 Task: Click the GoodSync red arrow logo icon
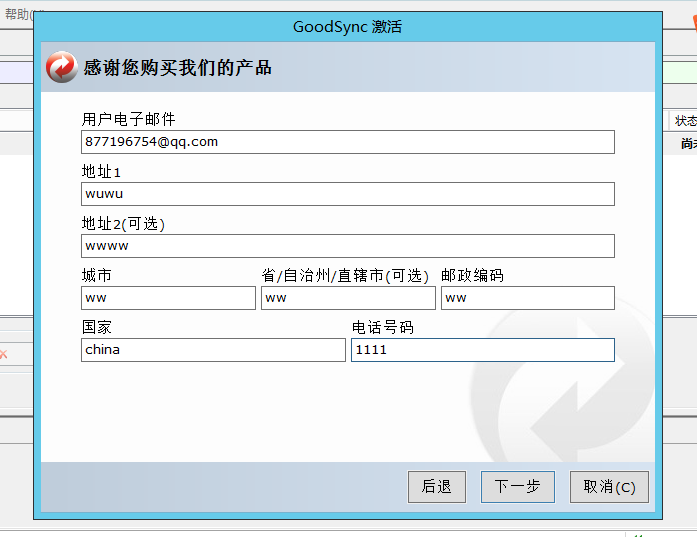click(62, 67)
